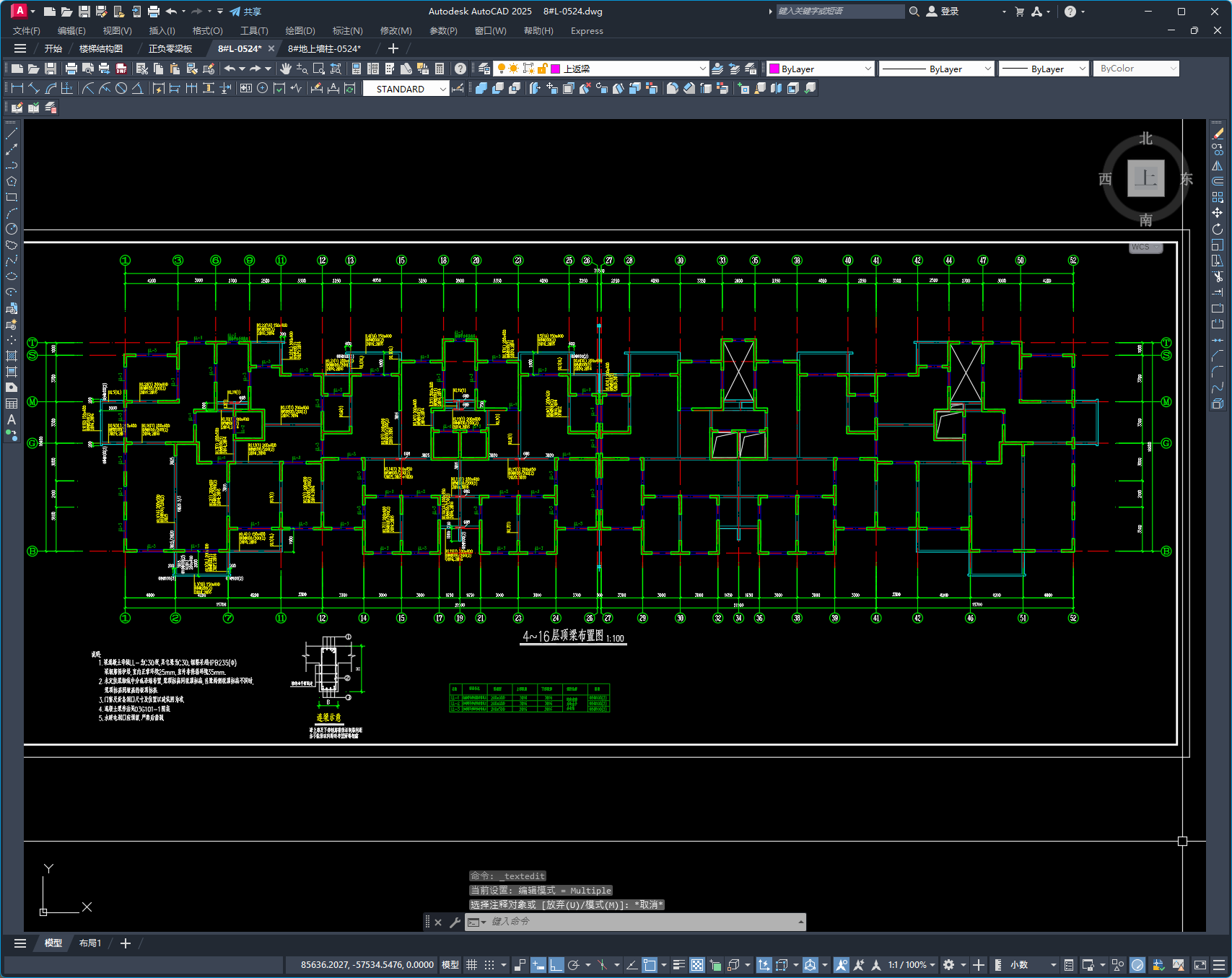
Task: Select the Line draw tool
Action: click(x=12, y=134)
